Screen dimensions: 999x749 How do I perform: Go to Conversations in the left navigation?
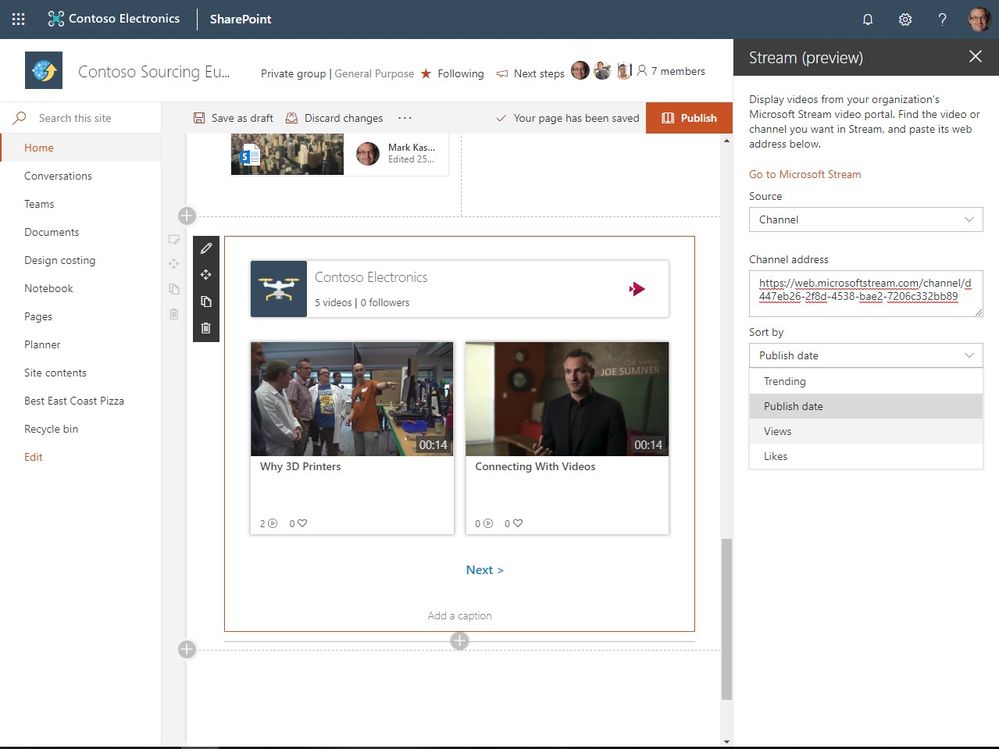(x=58, y=176)
